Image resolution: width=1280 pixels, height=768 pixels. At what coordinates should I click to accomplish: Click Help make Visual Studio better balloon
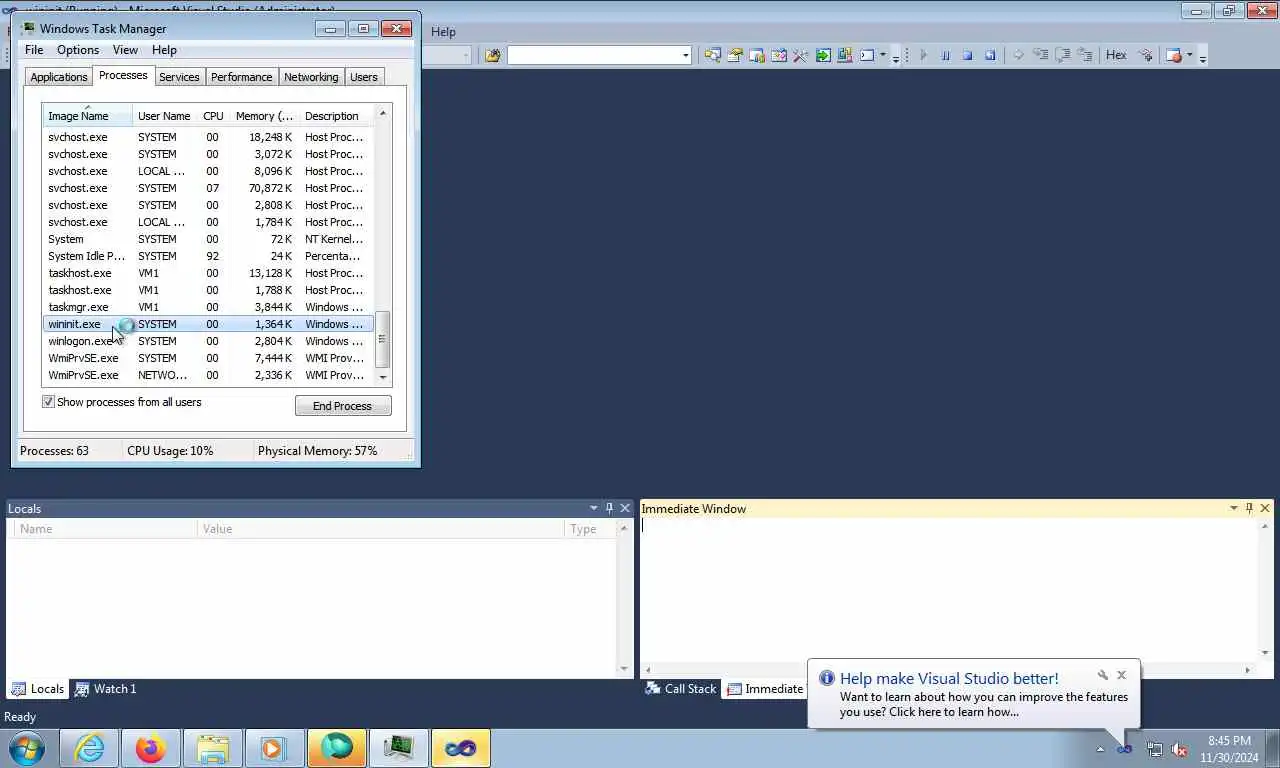tap(973, 695)
